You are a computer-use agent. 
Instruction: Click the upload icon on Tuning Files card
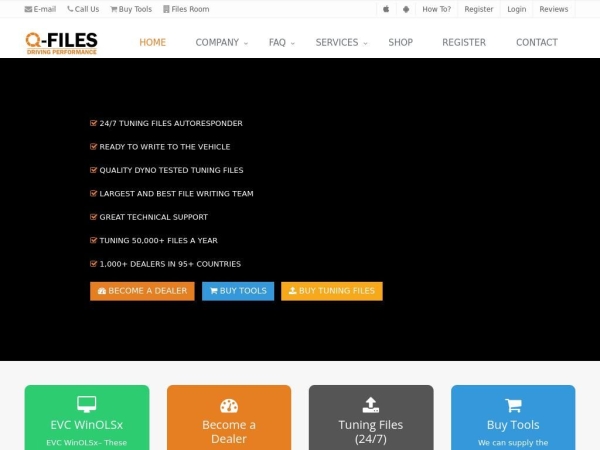[x=371, y=405]
